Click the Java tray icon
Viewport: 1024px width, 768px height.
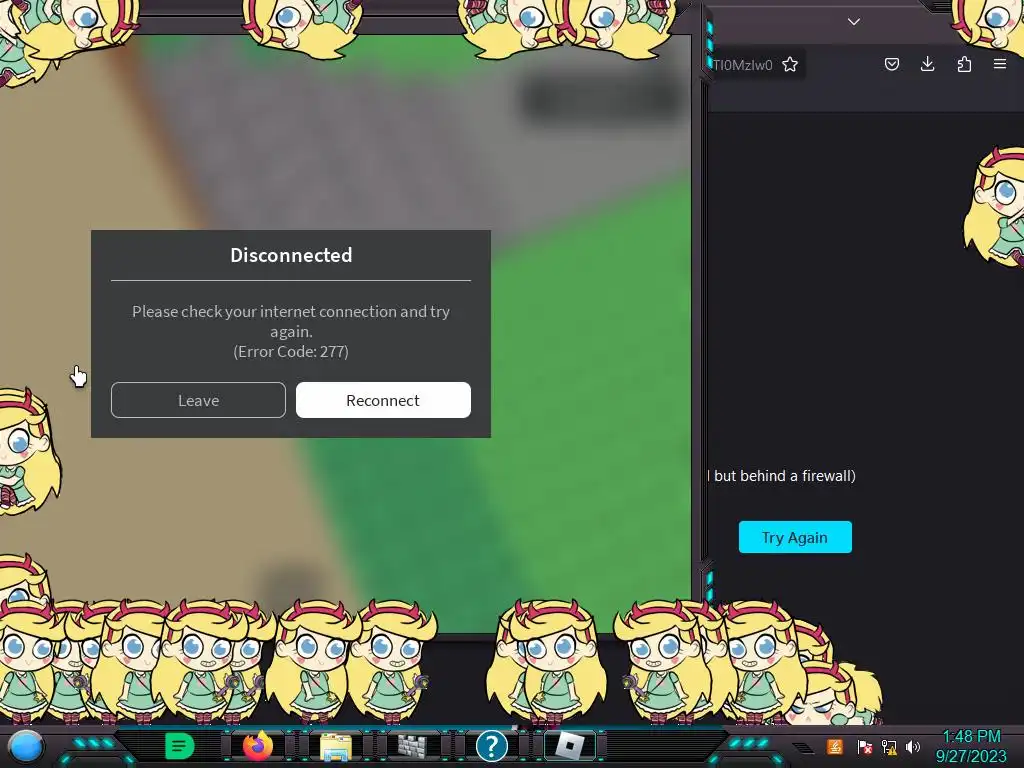pos(835,746)
